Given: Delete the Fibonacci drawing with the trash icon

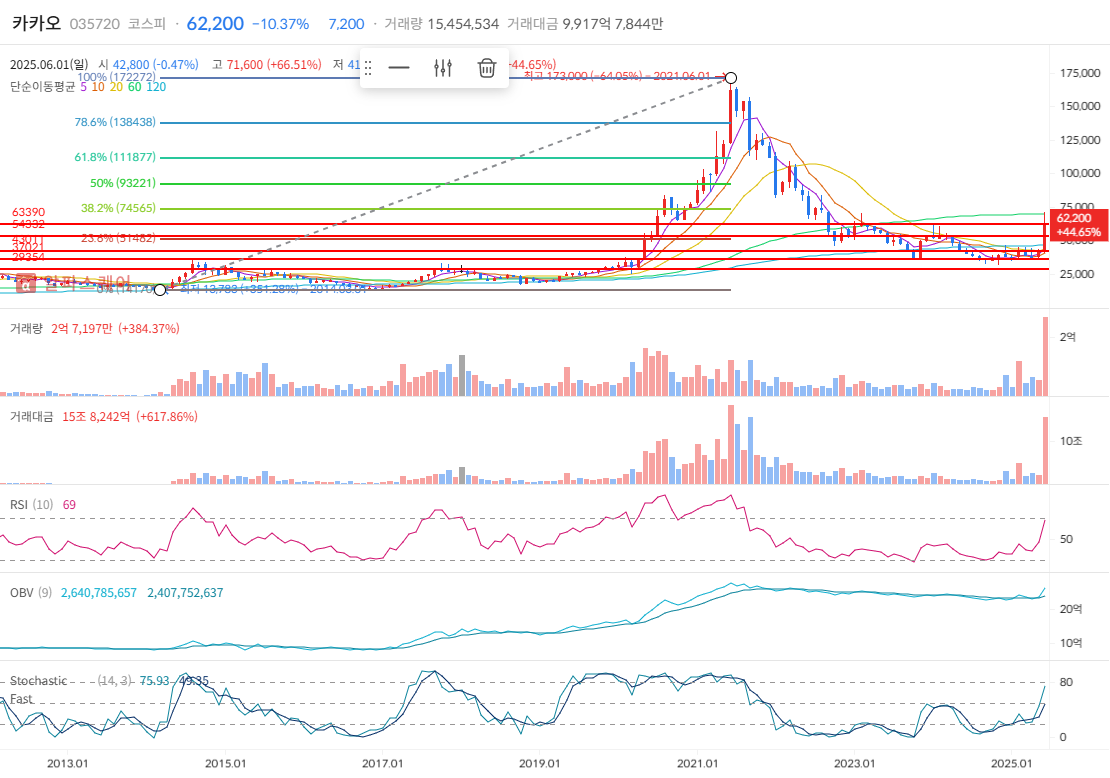Looking at the screenshot, I should [x=486, y=68].
